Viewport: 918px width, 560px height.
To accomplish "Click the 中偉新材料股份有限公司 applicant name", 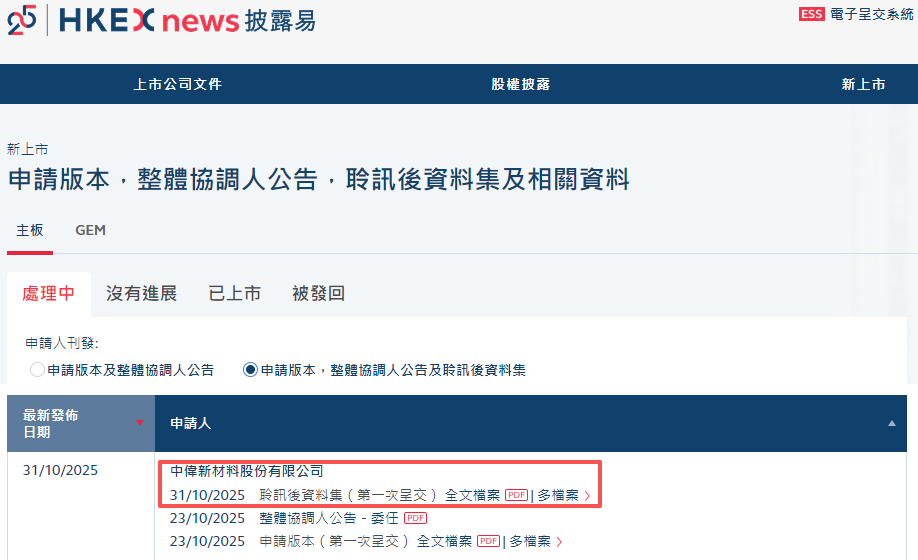I will [x=246, y=471].
